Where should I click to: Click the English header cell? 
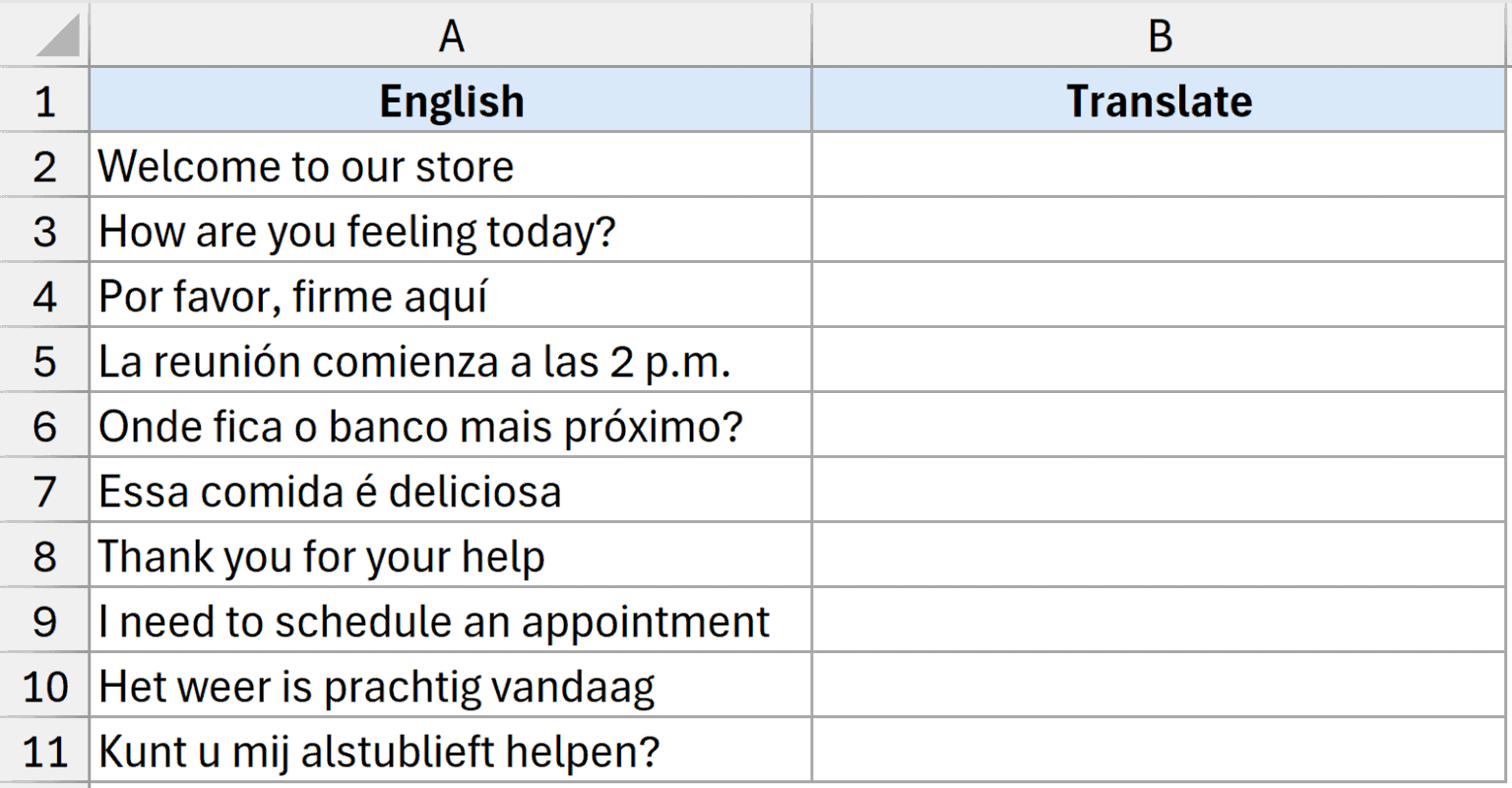tap(451, 99)
